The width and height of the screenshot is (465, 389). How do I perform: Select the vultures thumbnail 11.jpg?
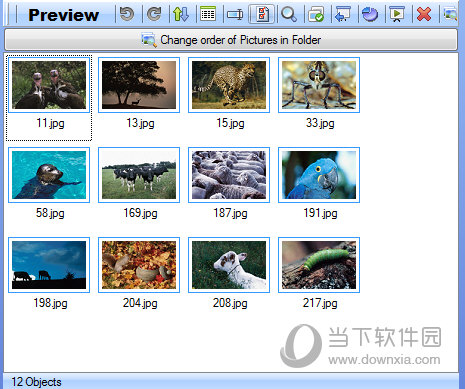(49, 85)
